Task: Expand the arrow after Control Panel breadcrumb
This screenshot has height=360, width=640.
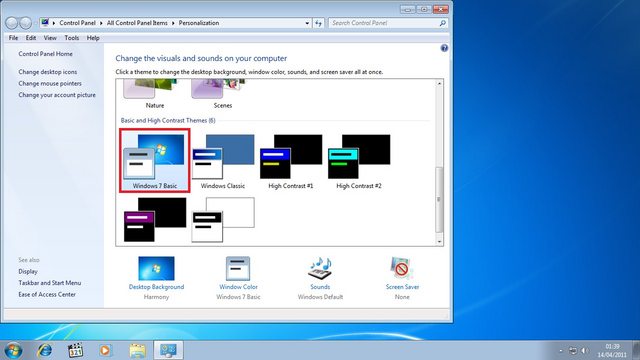Action: [101, 23]
